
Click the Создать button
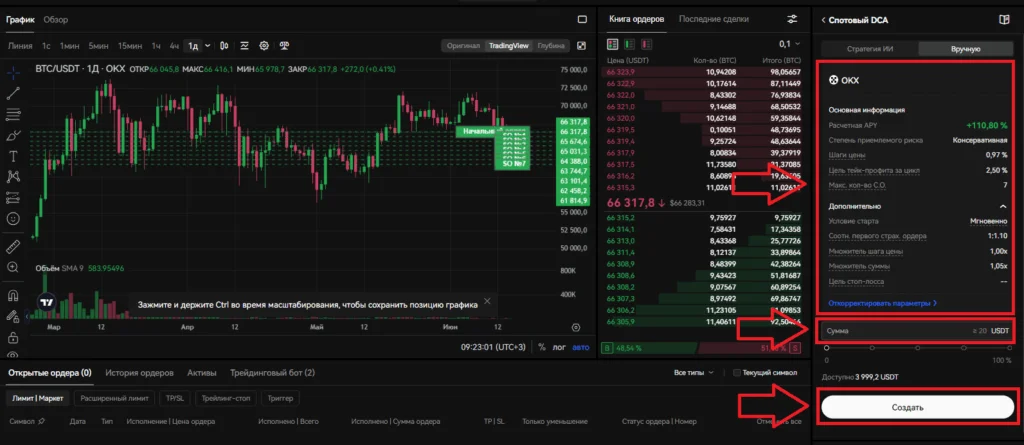coord(916,407)
